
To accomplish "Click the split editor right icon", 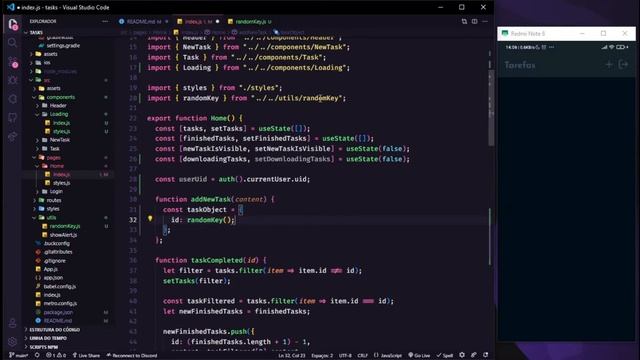I will [x=474, y=21].
